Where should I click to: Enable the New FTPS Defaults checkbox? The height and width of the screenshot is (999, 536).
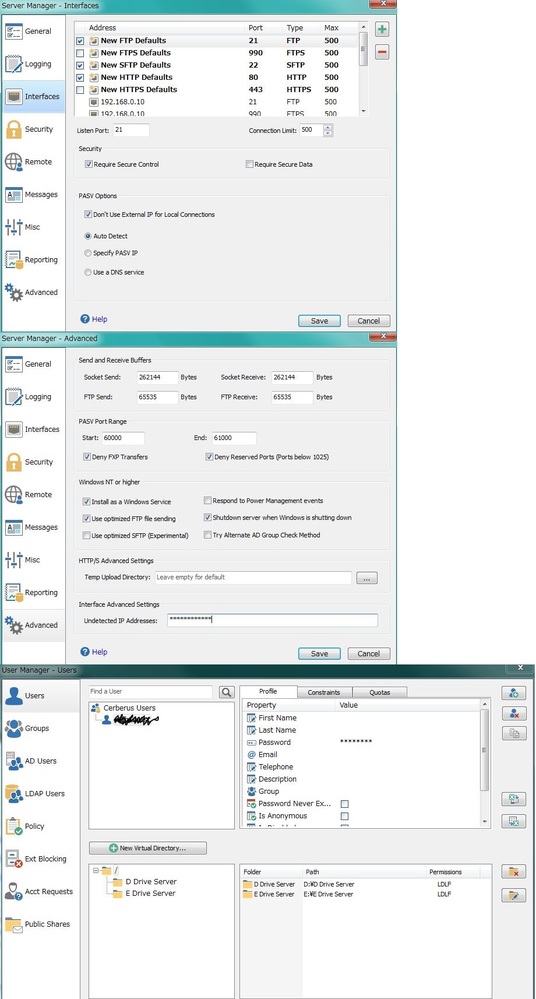pyautogui.click(x=80, y=53)
